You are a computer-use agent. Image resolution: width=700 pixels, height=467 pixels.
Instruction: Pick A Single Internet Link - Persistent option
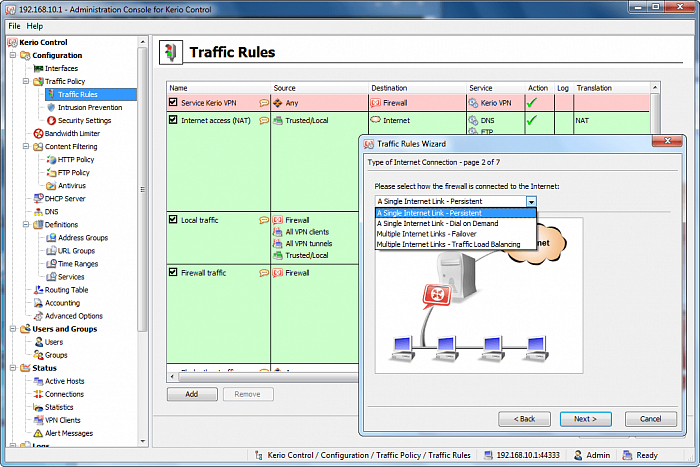[x=455, y=213]
